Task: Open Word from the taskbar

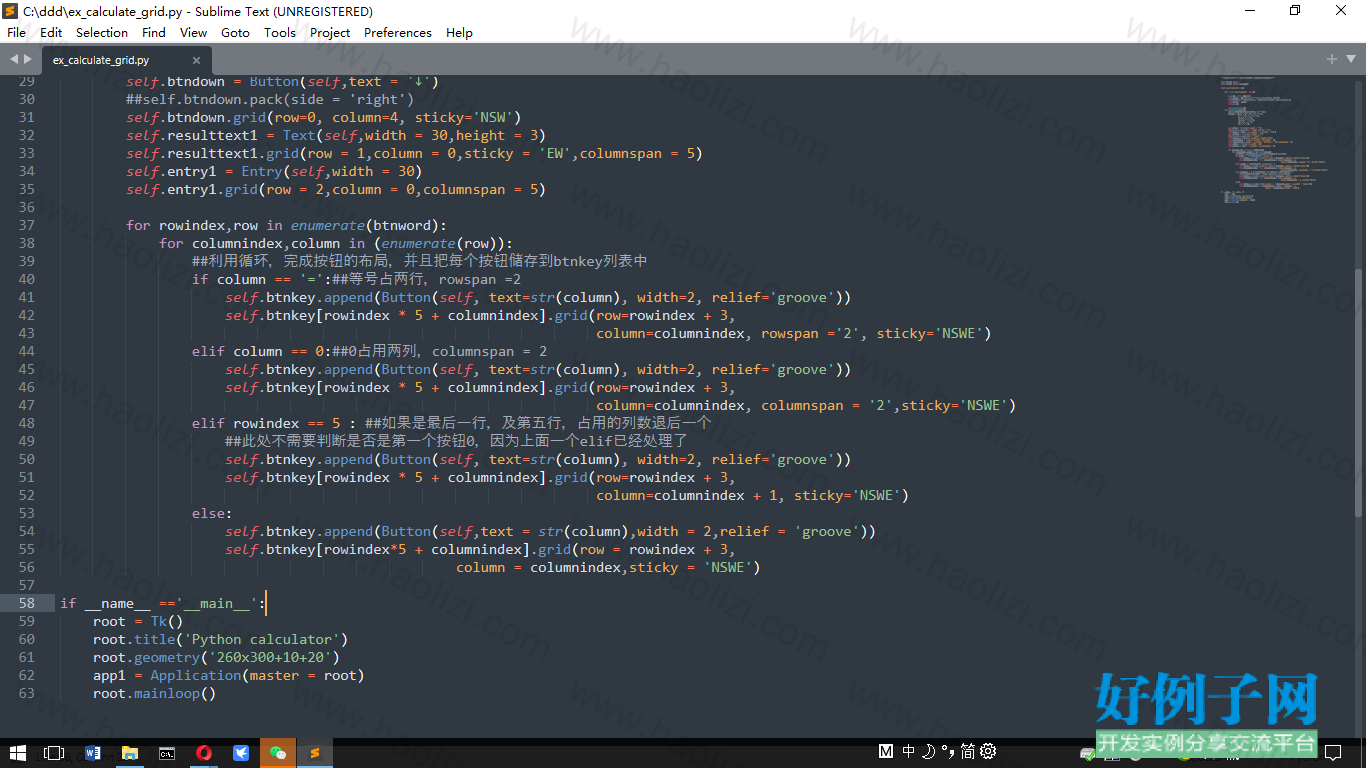Action: point(93,752)
